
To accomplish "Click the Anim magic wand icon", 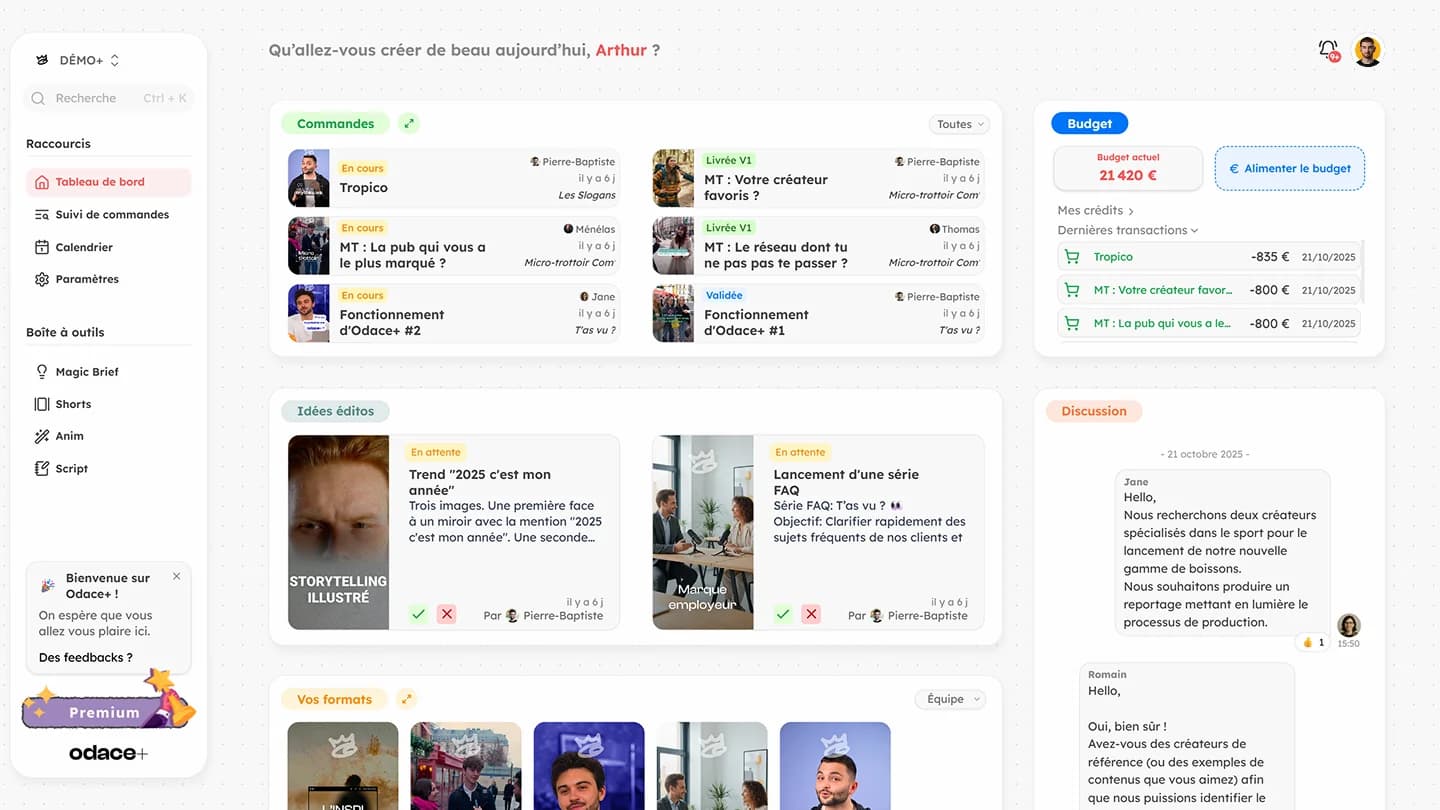I will pos(41,436).
